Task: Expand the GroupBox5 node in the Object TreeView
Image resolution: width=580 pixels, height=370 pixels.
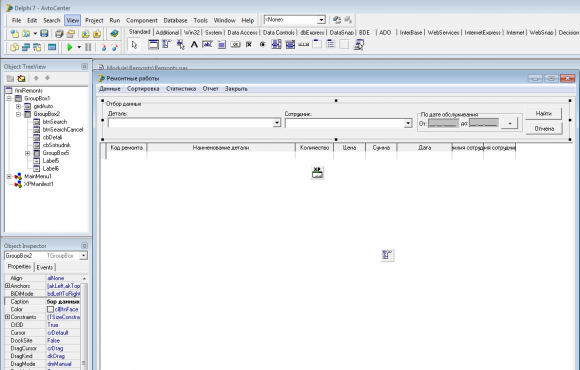Action: tap(27, 153)
